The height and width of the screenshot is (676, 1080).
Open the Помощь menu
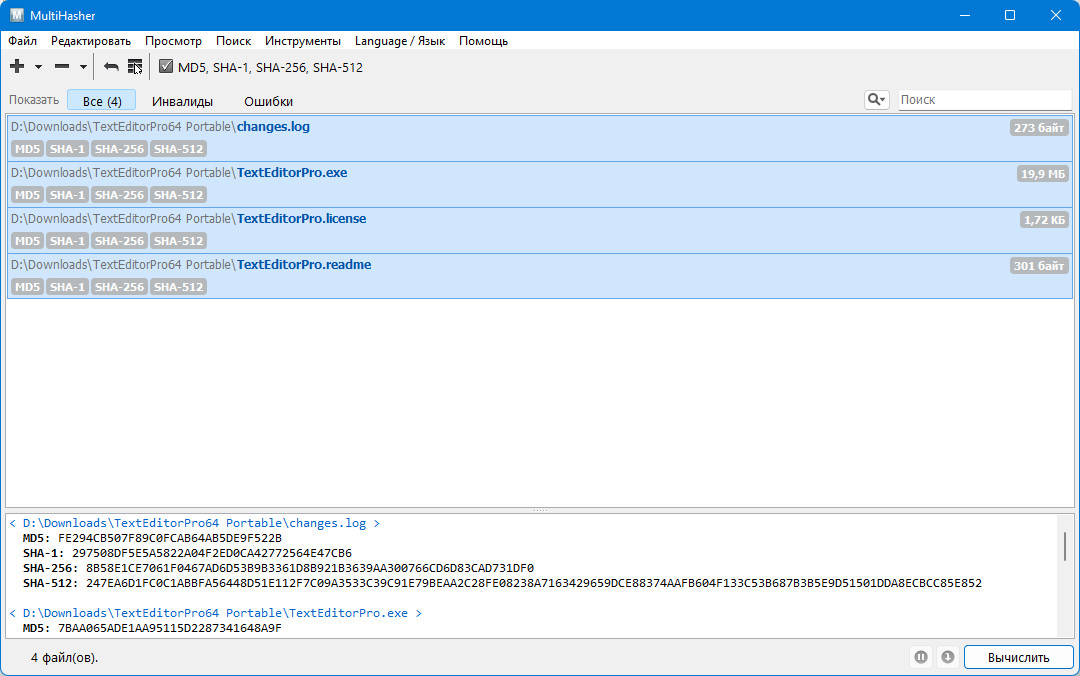[484, 41]
